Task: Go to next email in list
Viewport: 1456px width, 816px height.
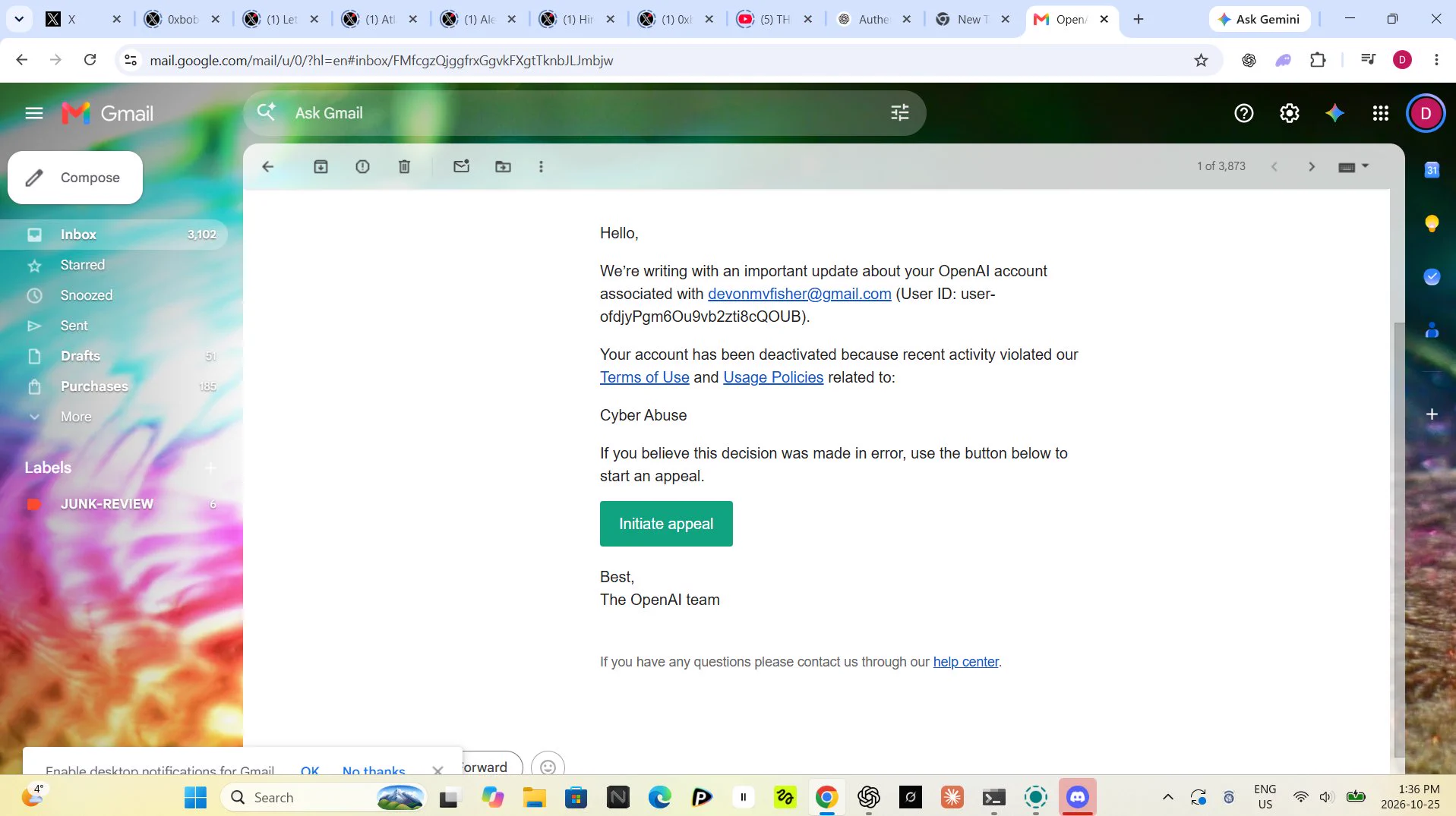Action: [1311, 166]
